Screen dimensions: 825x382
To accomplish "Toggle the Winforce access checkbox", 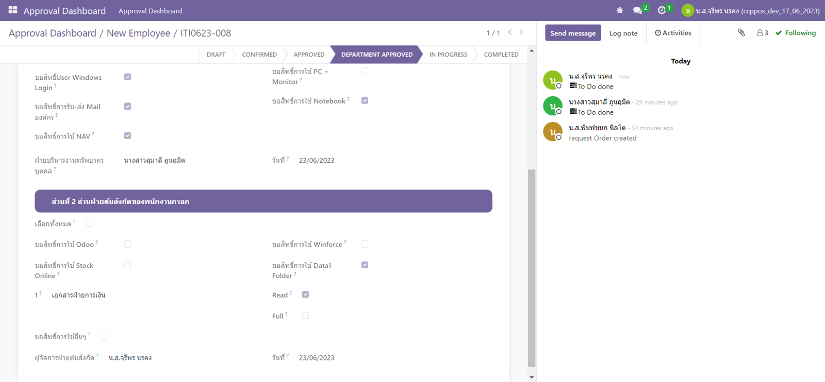I will (365, 244).
